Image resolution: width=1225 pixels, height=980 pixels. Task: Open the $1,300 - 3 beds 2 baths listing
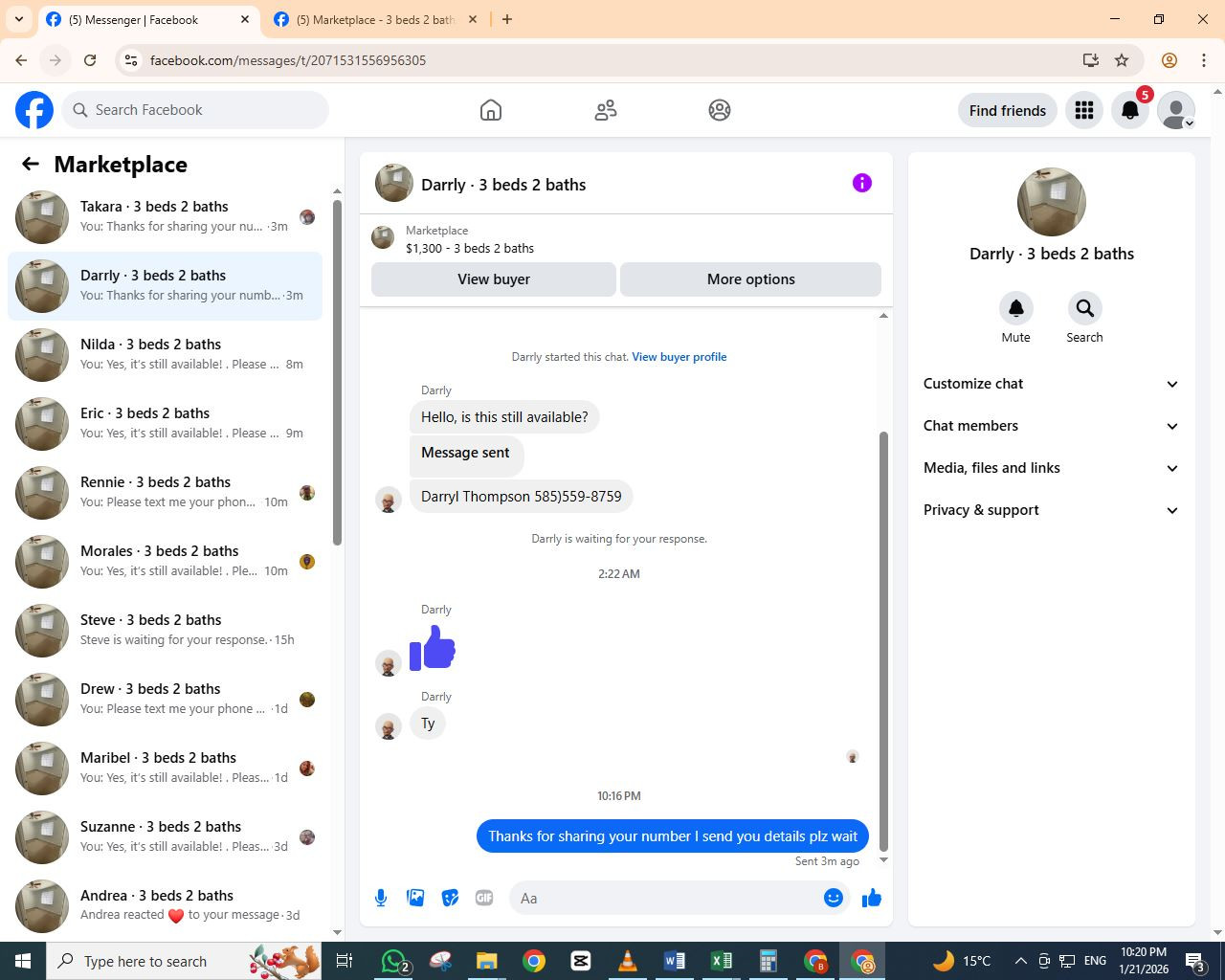[x=470, y=248]
